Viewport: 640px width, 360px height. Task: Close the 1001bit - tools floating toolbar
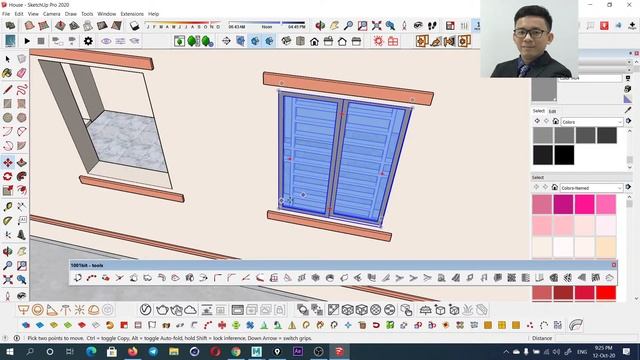613,265
